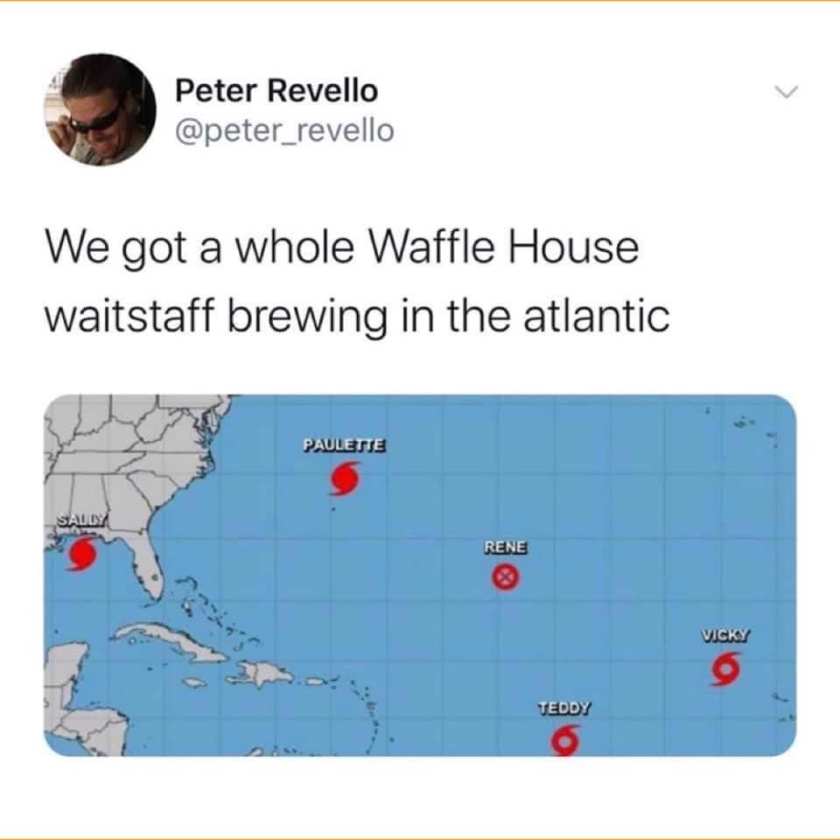Click the Yucatan peninsula on the map
The width and height of the screenshot is (840, 840).
click(x=65, y=672)
